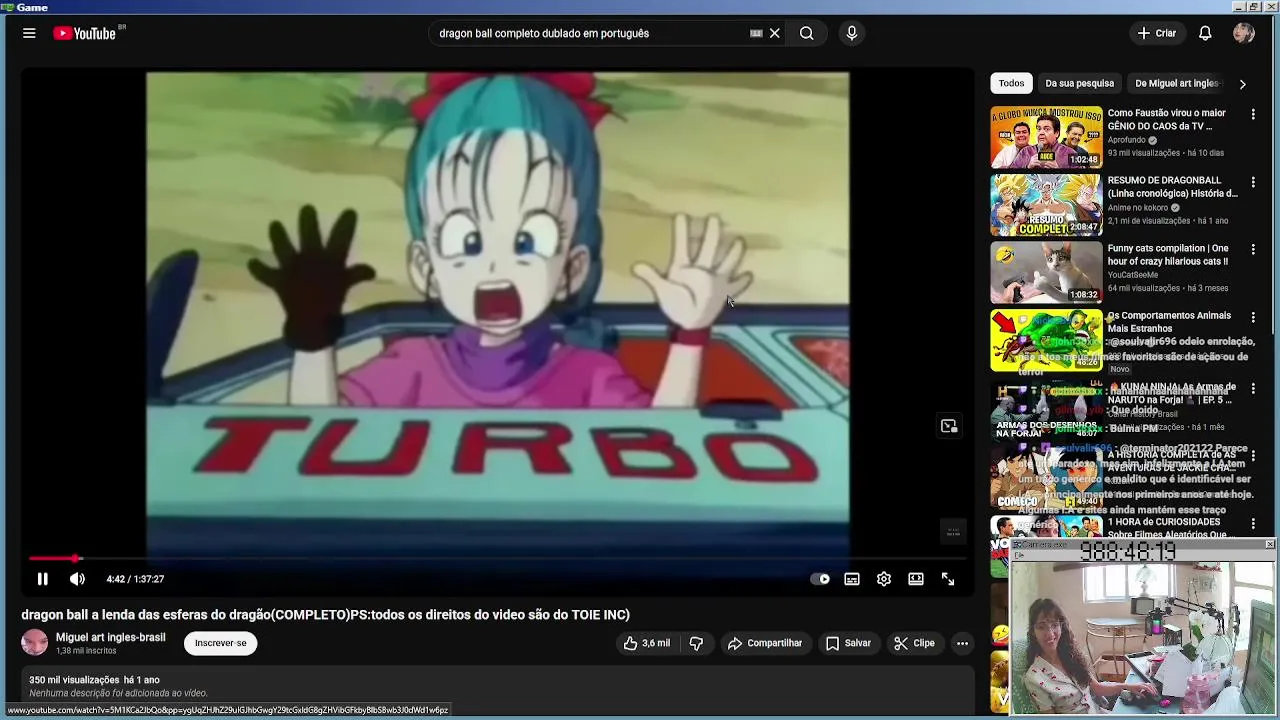The image size is (1280, 720).
Task: Select the Todos filter chip
Action: click(x=1011, y=83)
